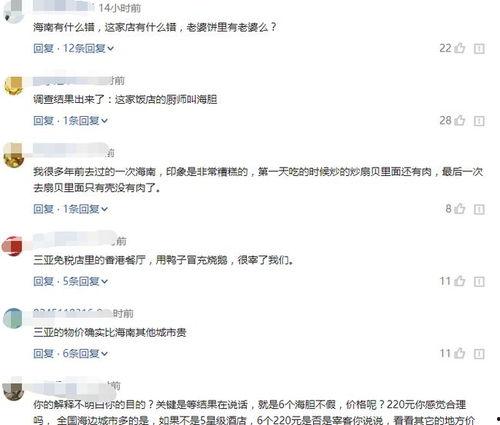The image size is (500, 425).
Task: Reply to the 三亚免税店 comment
Action: 44,281
